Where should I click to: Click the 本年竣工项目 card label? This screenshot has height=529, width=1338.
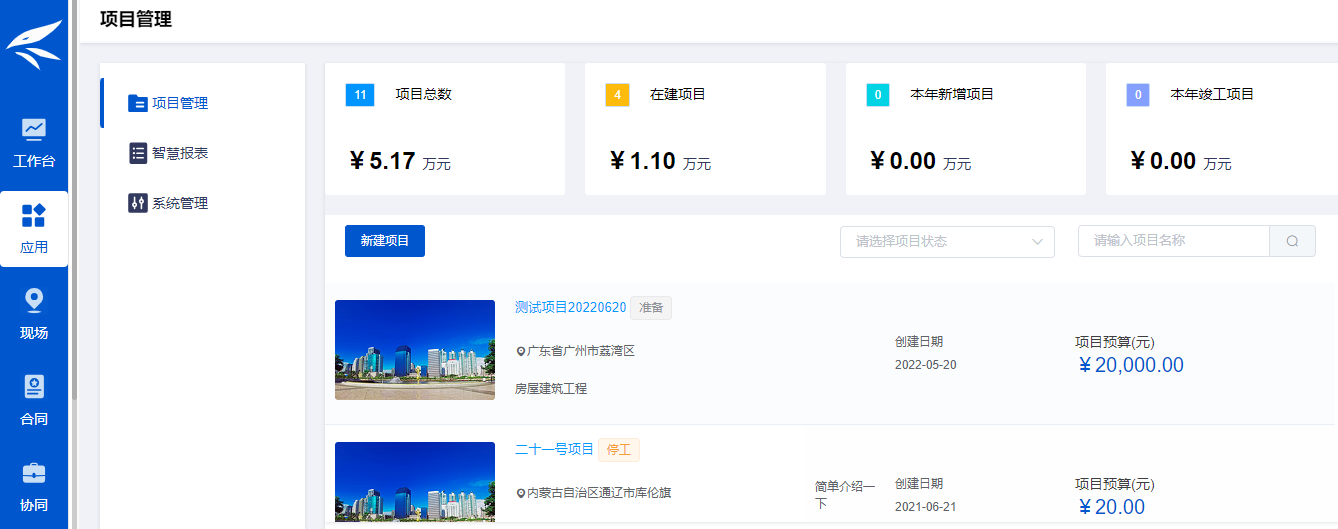click(1212, 94)
